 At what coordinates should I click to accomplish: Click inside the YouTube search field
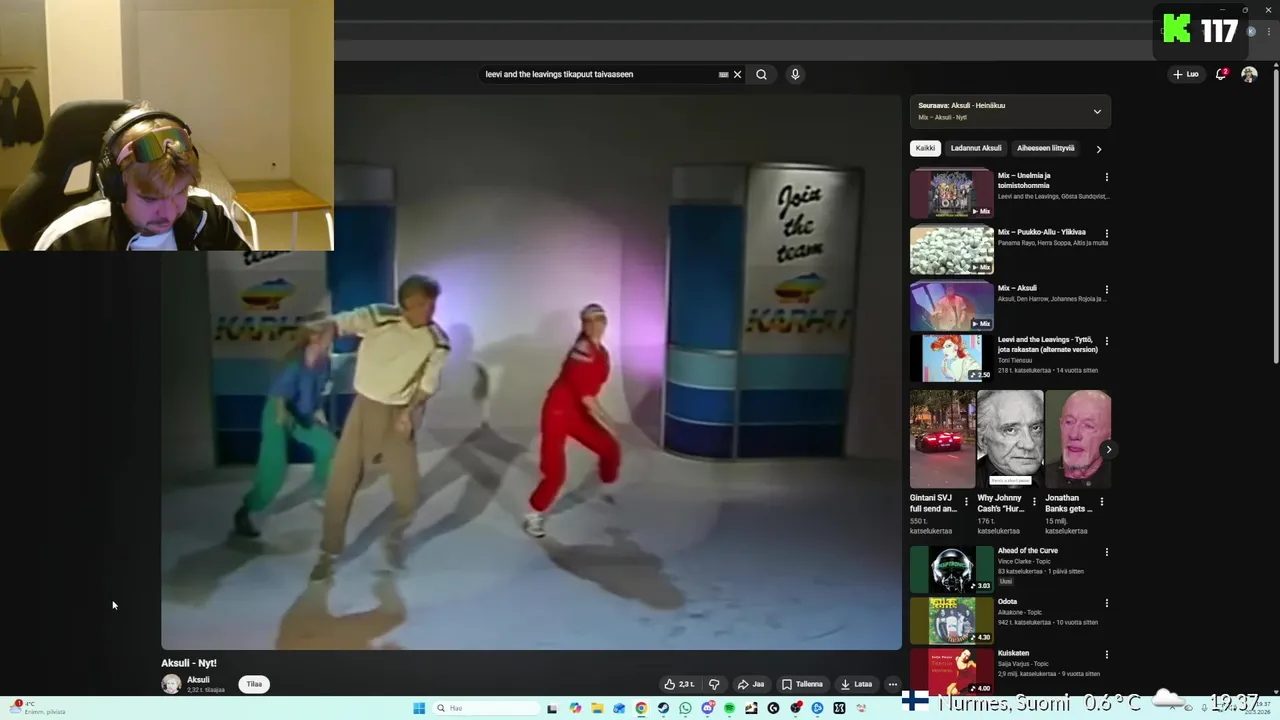pyautogui.click(x=598, y=74)
